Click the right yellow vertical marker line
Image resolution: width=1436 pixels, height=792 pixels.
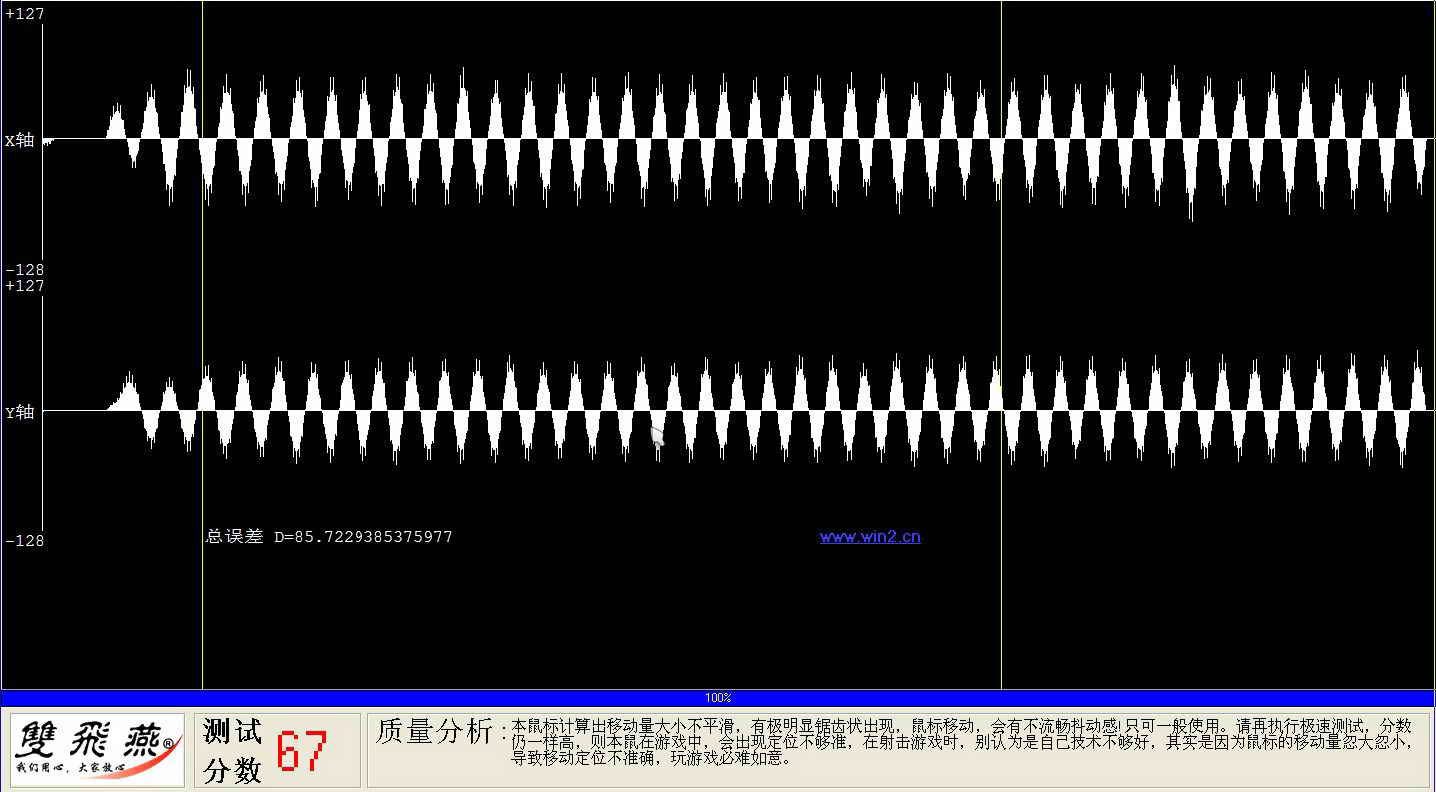pyautogui.click(x=1001, y=600)
